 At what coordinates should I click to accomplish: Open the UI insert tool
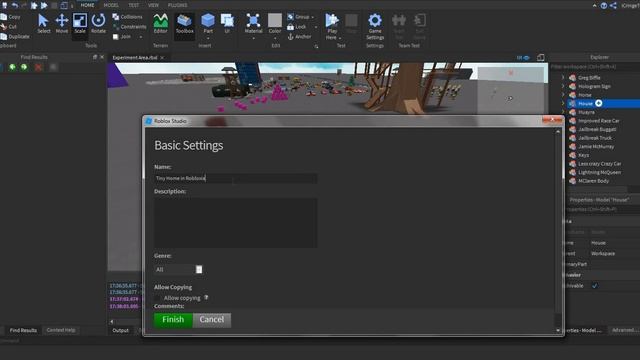[227, 24]
